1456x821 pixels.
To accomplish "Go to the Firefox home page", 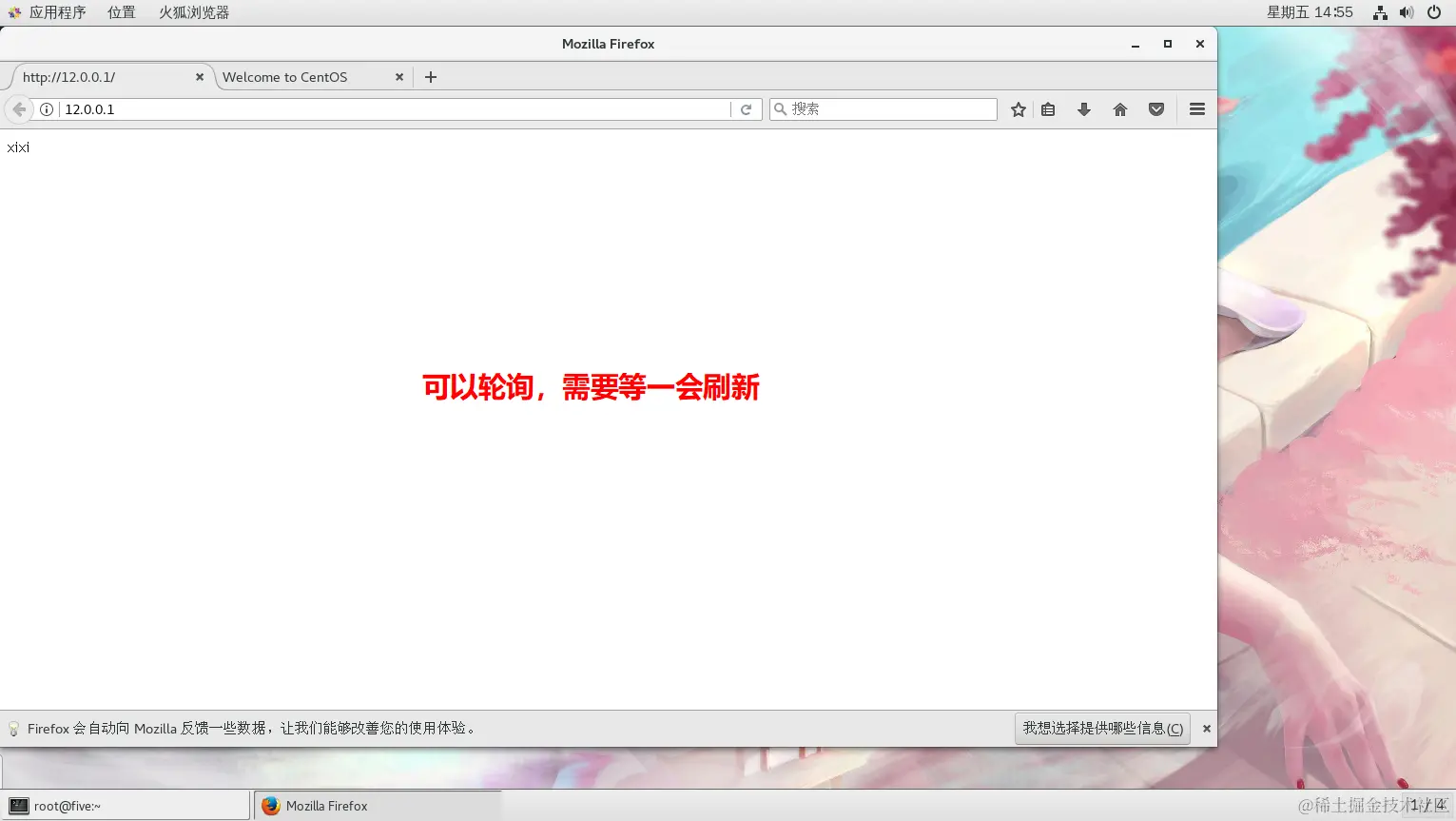I will tap(1120, 109).
